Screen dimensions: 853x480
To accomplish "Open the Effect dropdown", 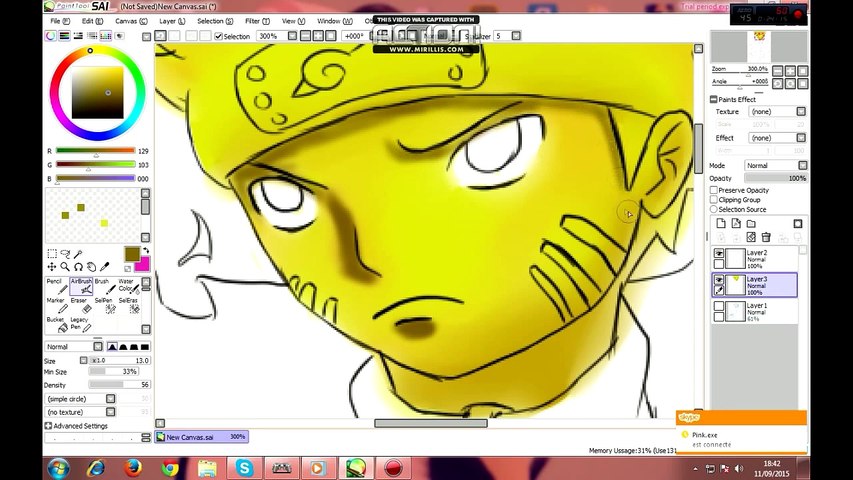I will coord(801,138).
